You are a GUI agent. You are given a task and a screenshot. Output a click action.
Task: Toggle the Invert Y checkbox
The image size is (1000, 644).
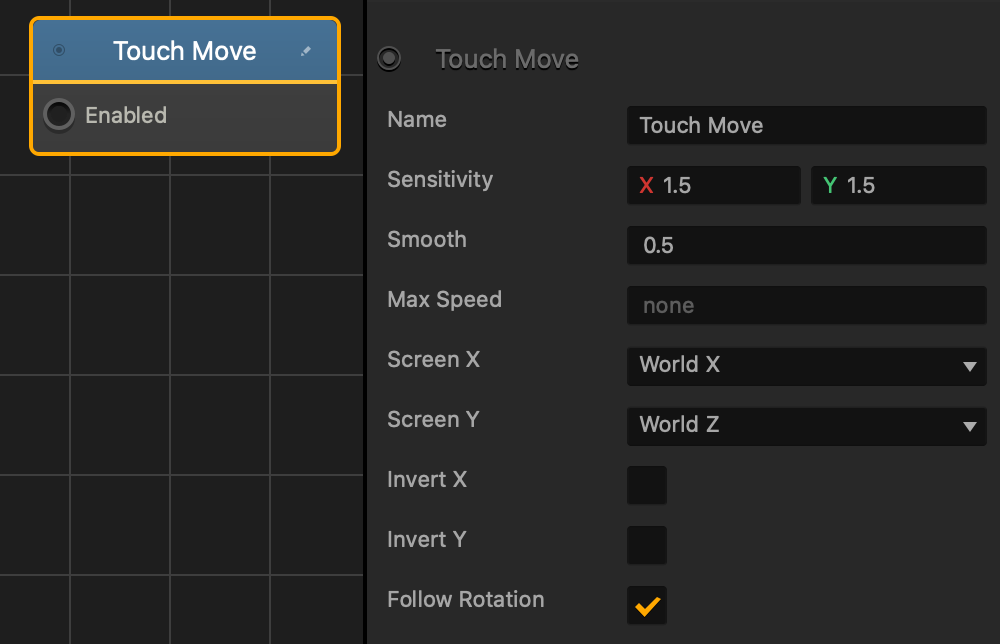pyautogui.click(x=647, y=545)
